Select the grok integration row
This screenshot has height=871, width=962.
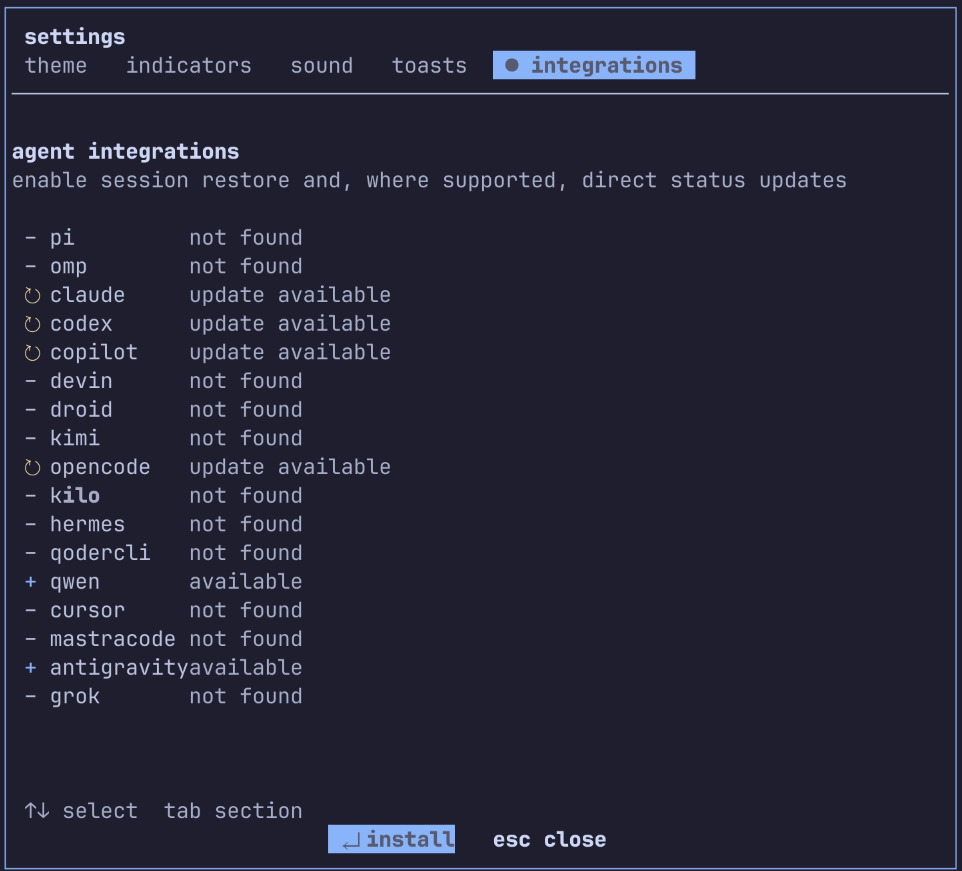tap(164, 696)
